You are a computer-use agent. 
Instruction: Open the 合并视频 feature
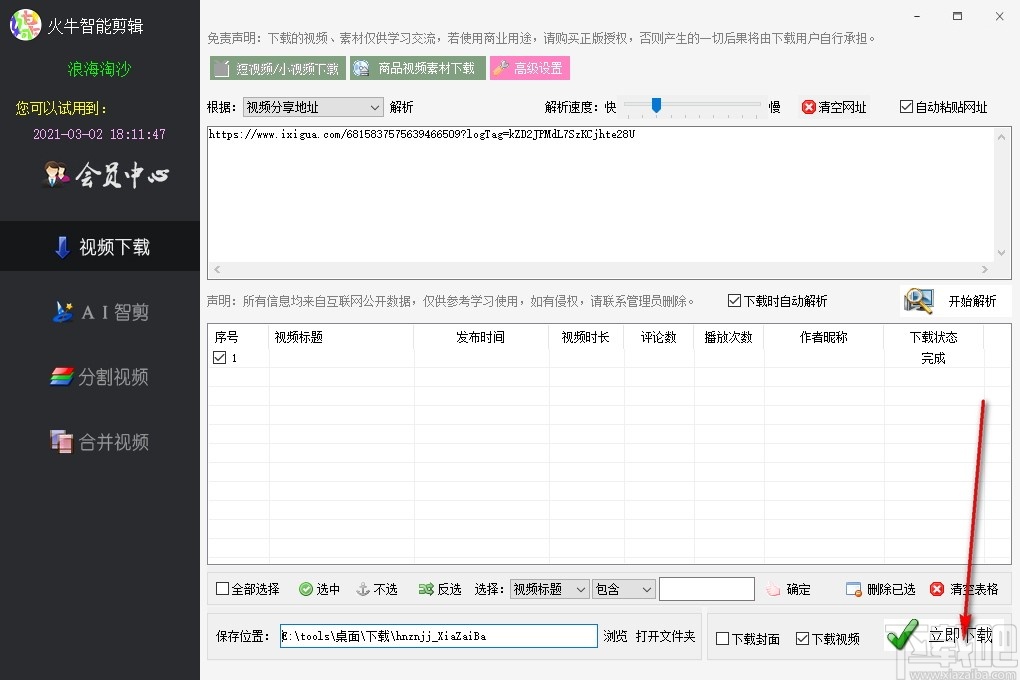pos(100,442)
